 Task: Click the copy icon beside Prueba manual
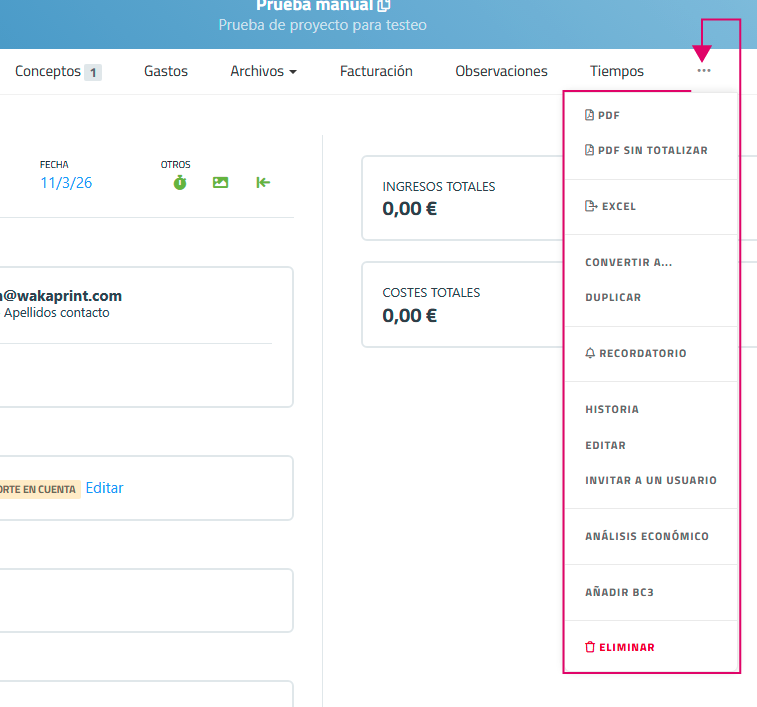384,6
